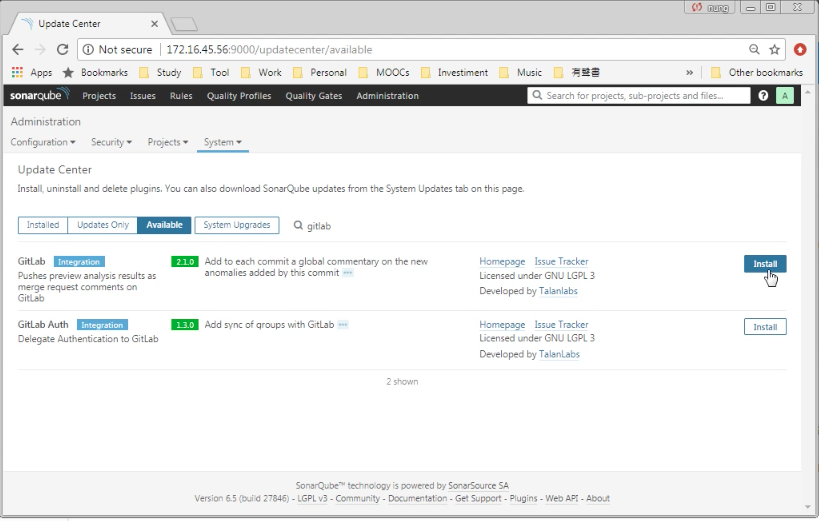Install the GitLab Auth plugin
The width and height of the screenshot is (819, 521).
click(765, 327)
